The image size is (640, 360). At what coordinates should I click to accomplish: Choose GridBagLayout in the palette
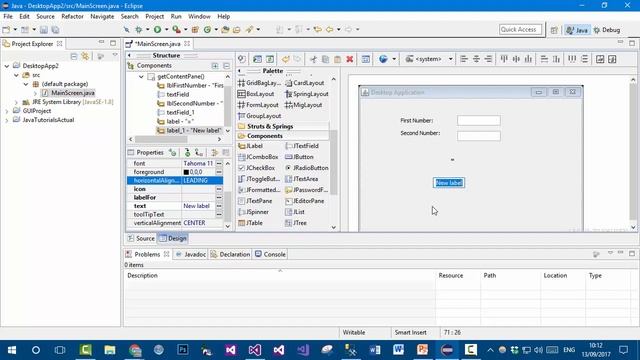point(260,83)
